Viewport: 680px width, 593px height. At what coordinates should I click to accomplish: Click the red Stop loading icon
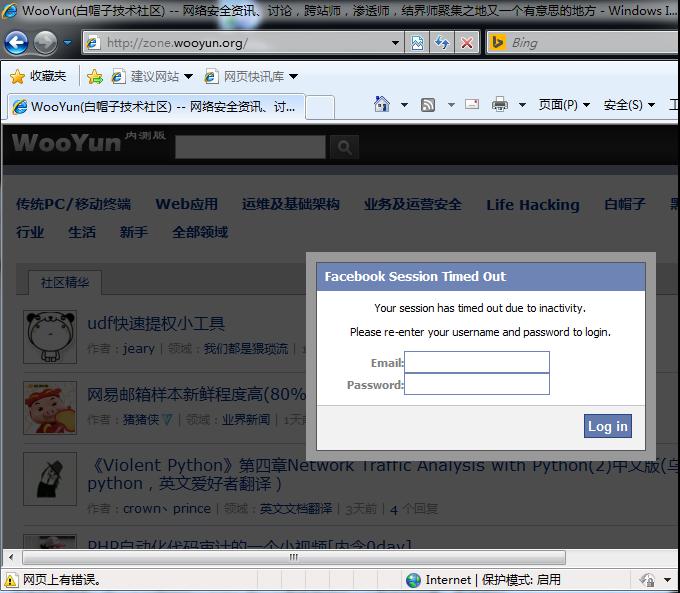coord(467,43)
